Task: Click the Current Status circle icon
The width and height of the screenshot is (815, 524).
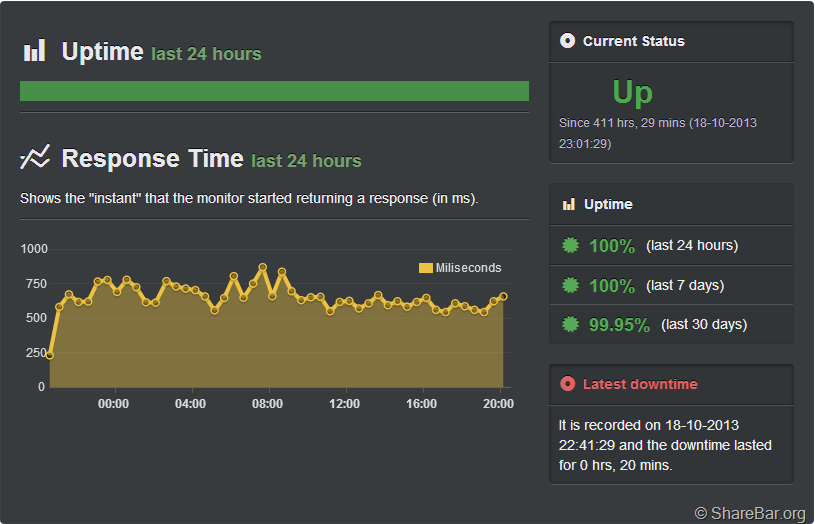Action: [568, 41]
